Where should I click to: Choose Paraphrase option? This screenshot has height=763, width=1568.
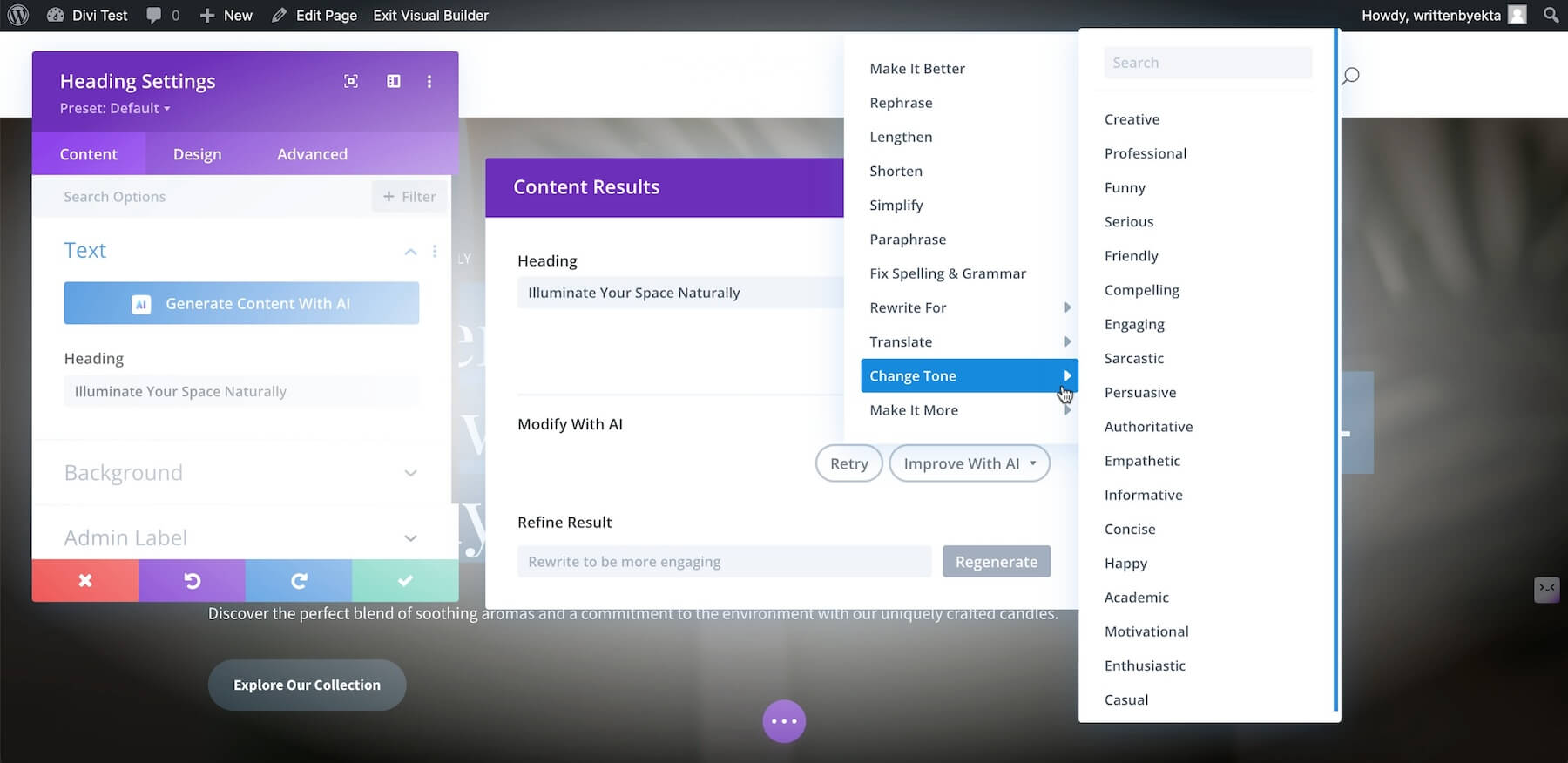pos(908,240)
